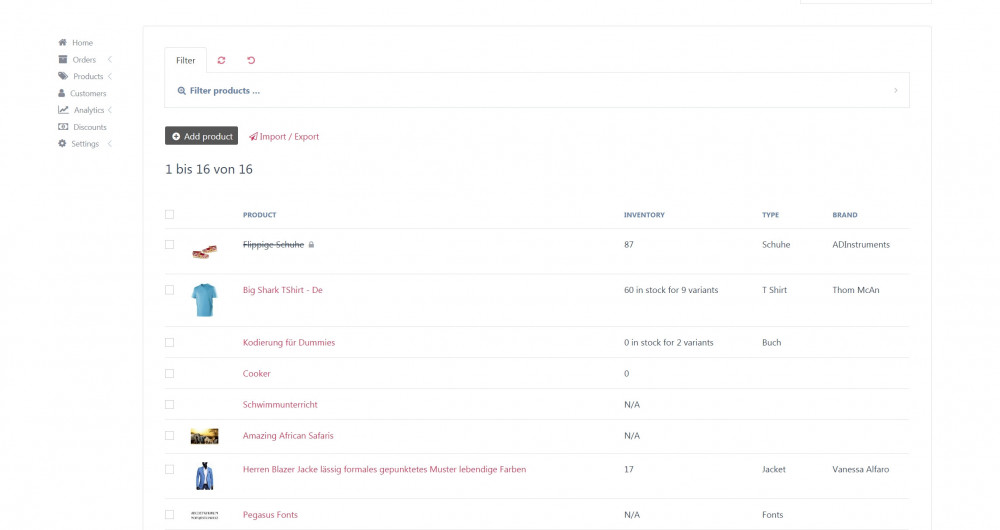This screenshot has height=530, width=1000.
Task: Click the Analytics chart icon in sidebar
Action: click(x=63, y=110)
